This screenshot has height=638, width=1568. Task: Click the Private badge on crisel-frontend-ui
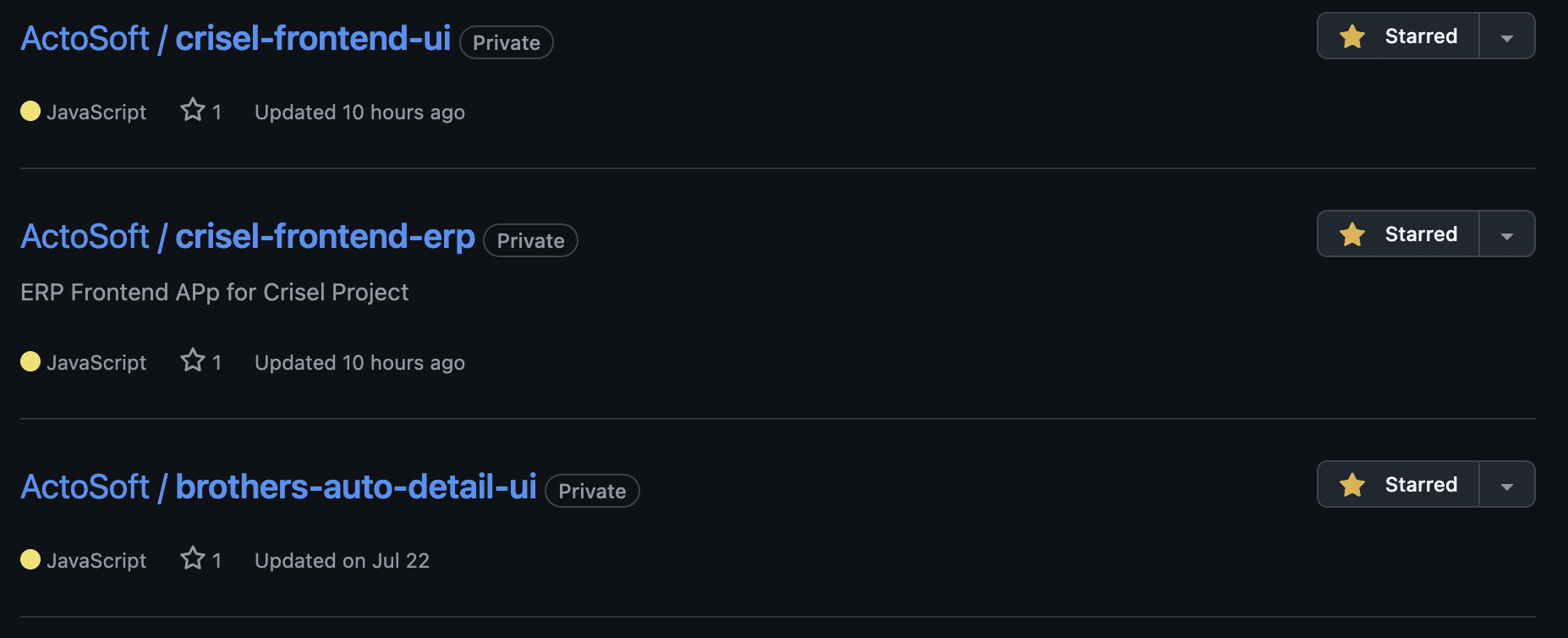pyautogui.click(x=507, y=42)
